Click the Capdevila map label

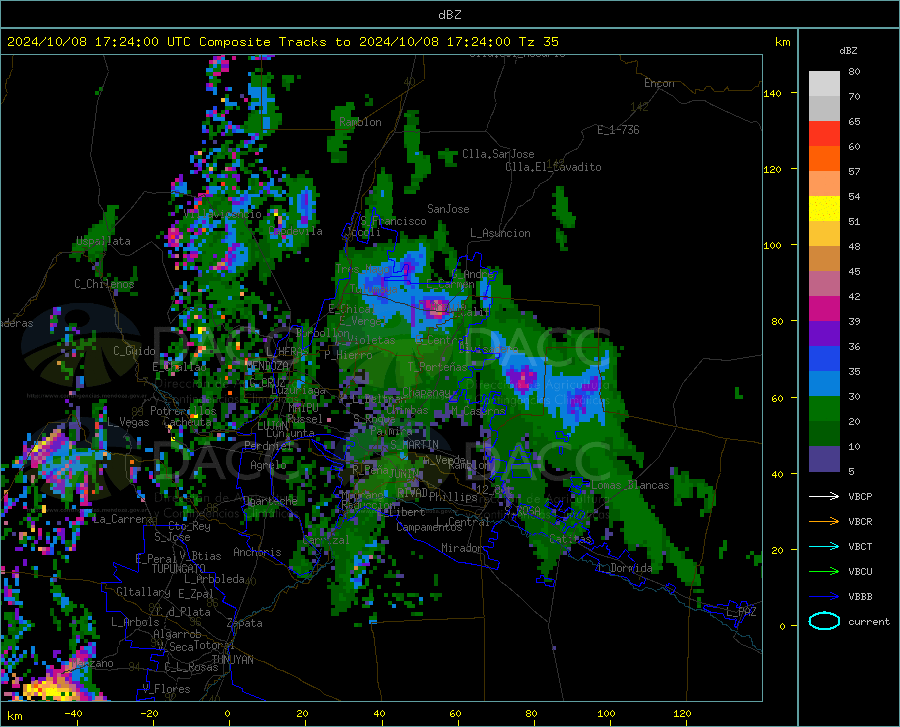coord(295,231)
